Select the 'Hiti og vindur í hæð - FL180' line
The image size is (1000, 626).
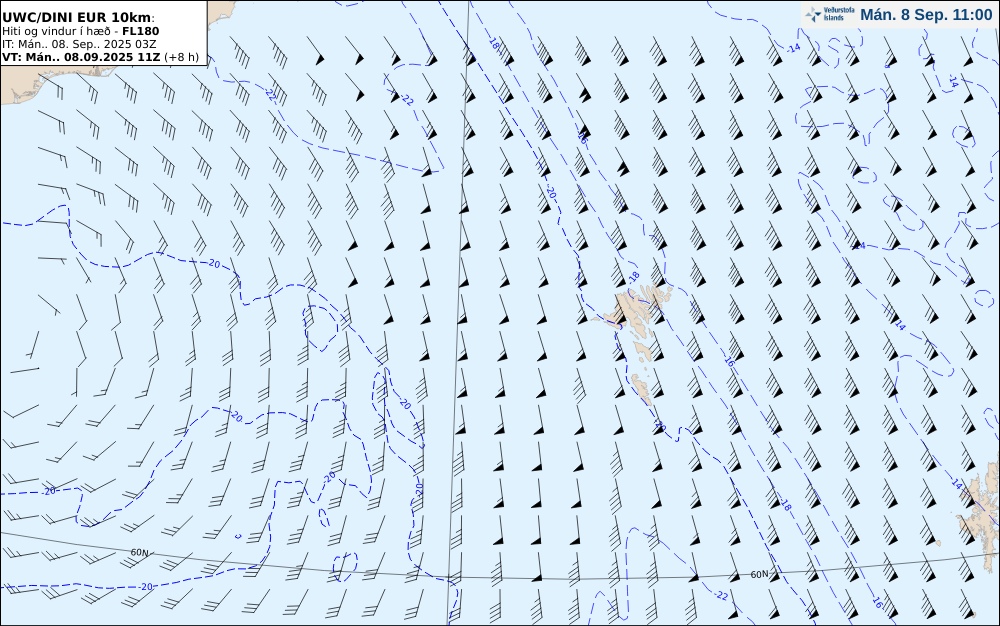pos(80,31)
